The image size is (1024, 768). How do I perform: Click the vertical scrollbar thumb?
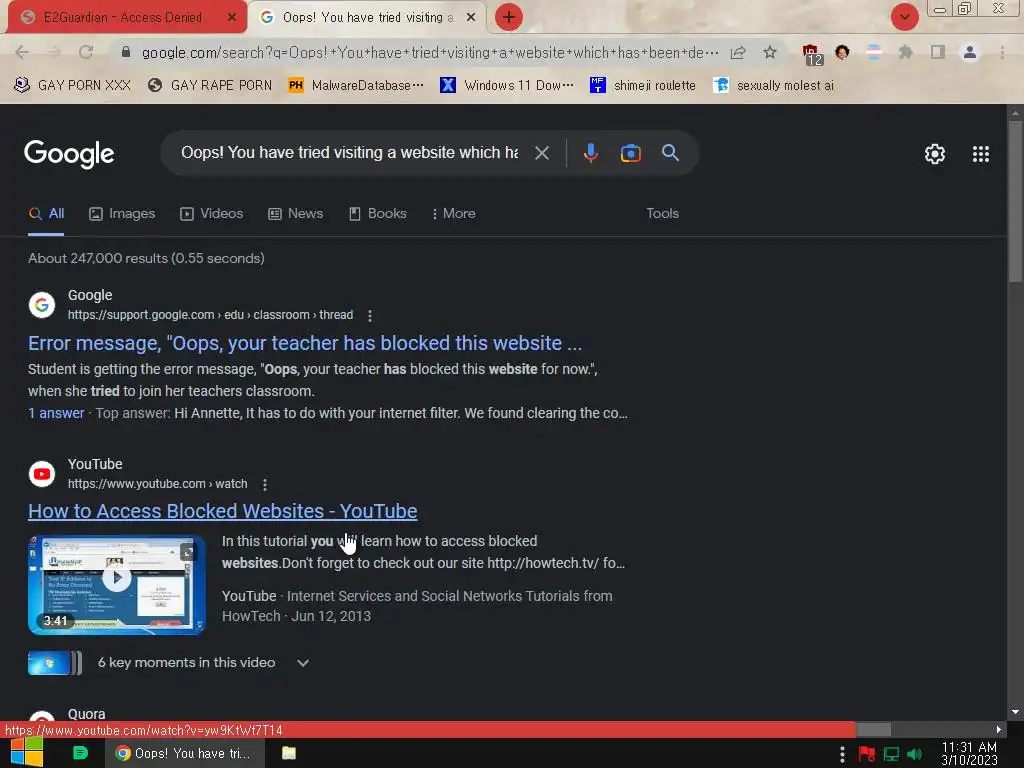(1016, 202)
